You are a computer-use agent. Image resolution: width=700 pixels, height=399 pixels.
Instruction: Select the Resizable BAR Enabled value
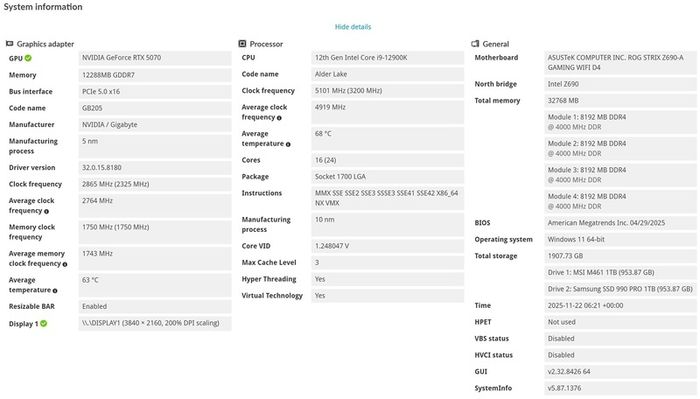pyautogui.click(x=155, y=306)
